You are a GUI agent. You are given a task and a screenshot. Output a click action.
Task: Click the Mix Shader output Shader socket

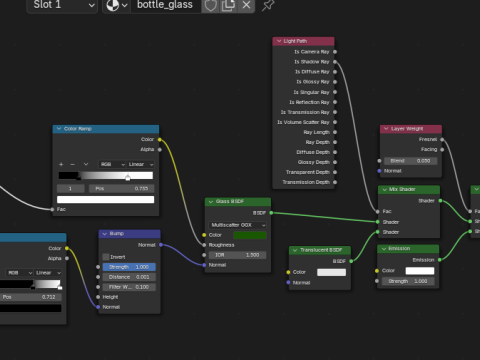(x=440, y=201)
